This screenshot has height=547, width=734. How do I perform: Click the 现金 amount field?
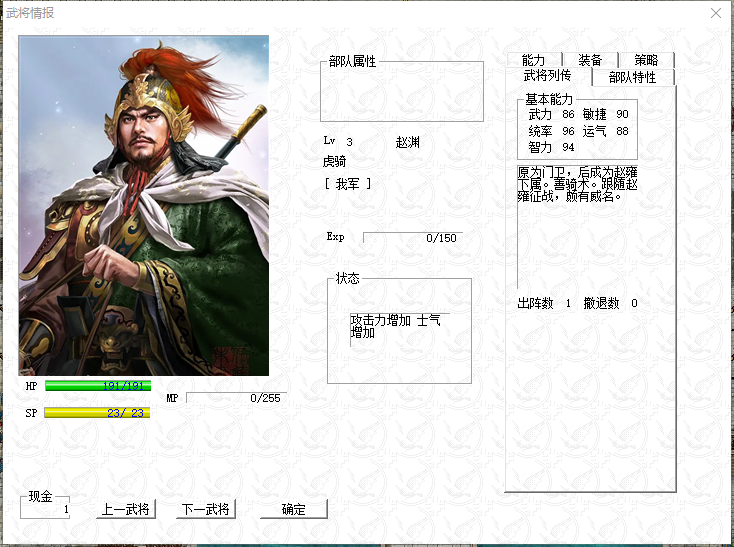(45, 509)
